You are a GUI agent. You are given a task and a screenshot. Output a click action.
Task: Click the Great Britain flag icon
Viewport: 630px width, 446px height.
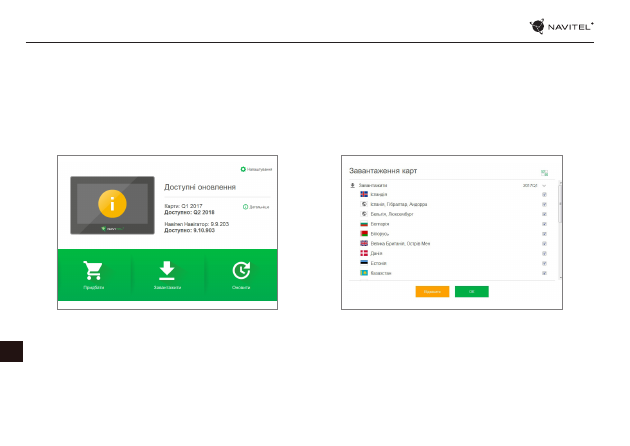click(364, 243)
